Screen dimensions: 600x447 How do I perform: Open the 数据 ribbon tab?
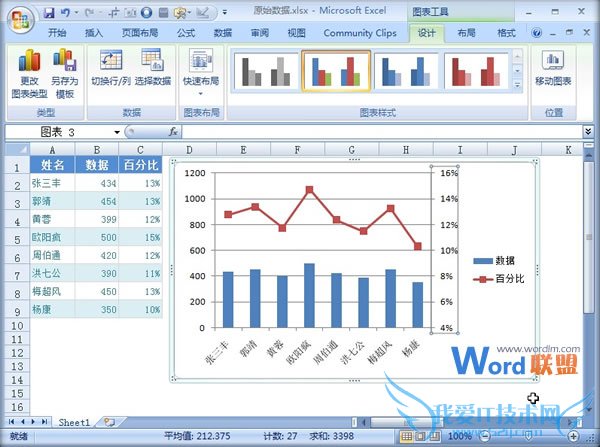coord(223,33)
